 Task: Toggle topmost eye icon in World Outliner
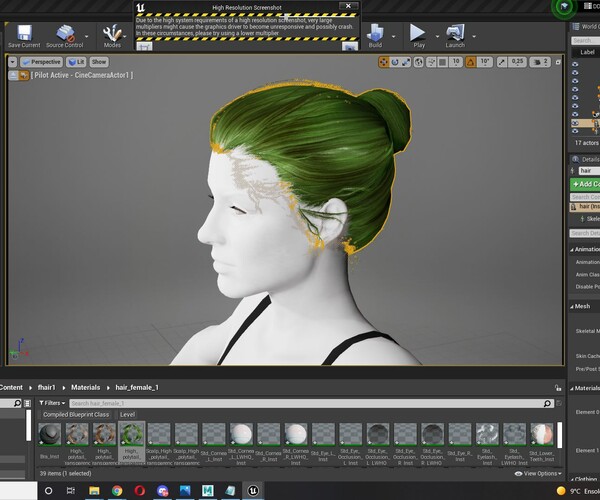[575, 64]
